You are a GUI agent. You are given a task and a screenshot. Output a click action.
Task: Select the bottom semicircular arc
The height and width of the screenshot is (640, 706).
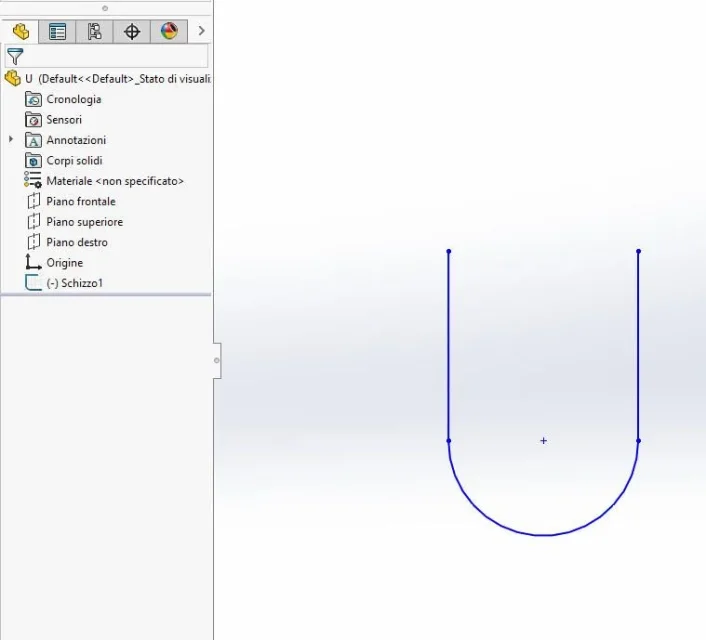(543, 535)
